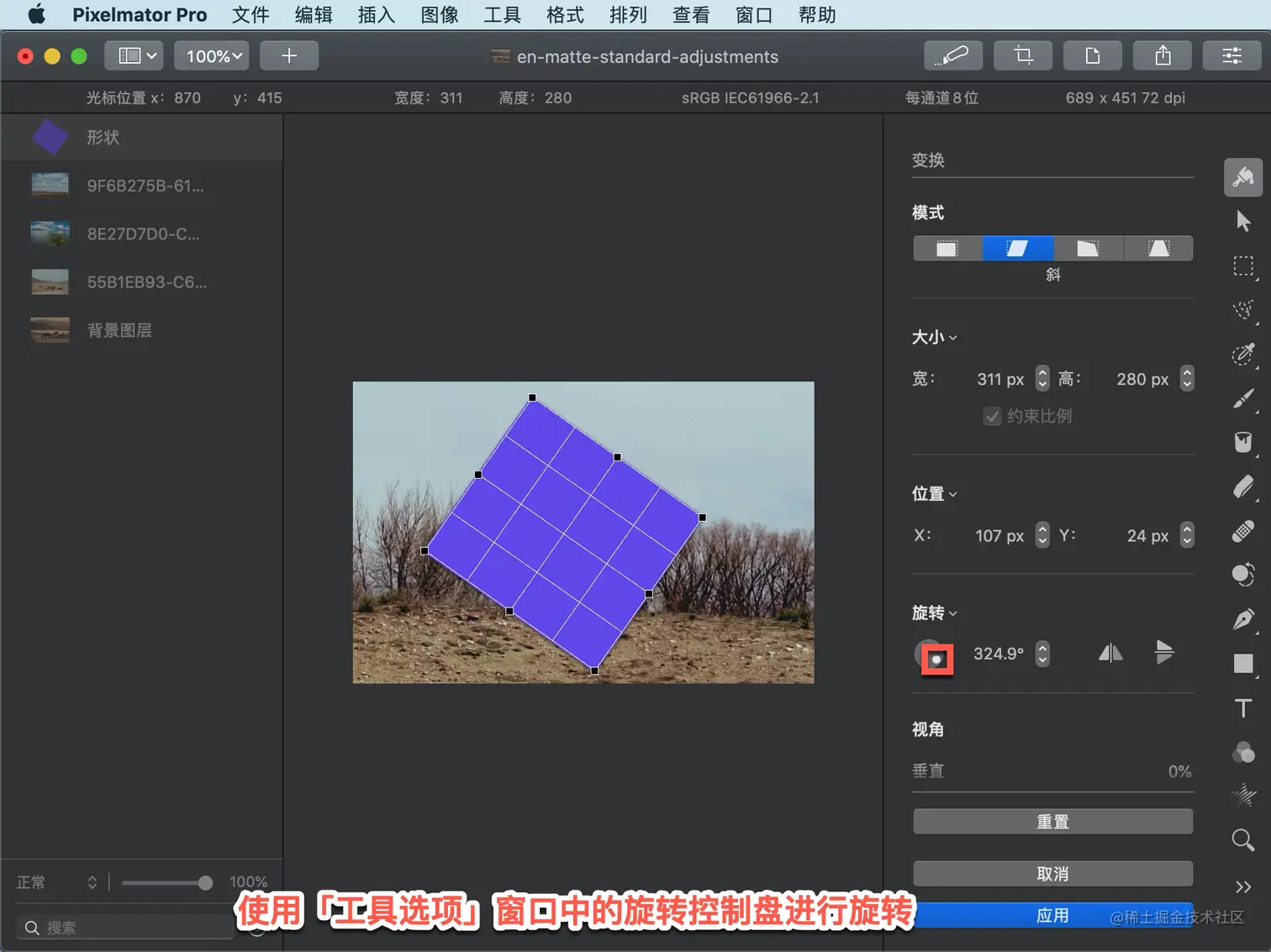The width and height of the screenshot is (1271, 952).
Task: Select the 形状 shape layer
Action: click(142, 137)
